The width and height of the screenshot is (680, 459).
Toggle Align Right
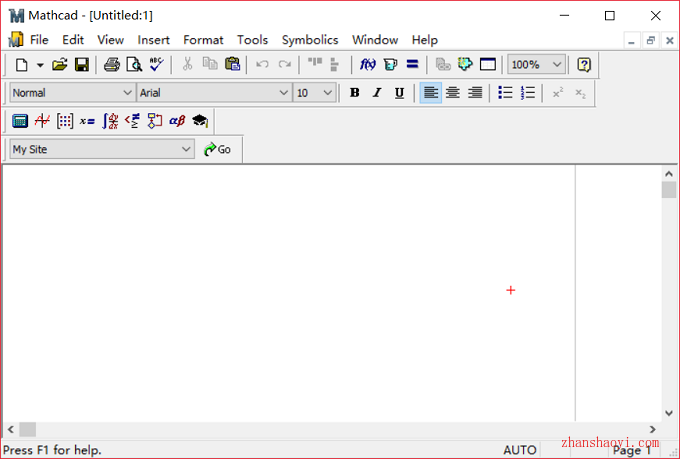point(475,92)
